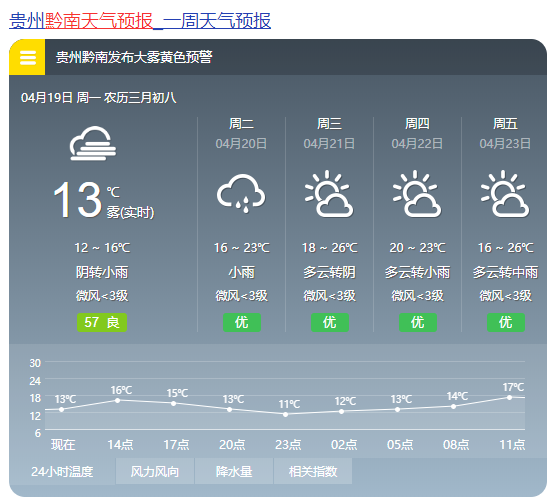Click the 阴转小雨 forecast text

coord(102,272)
